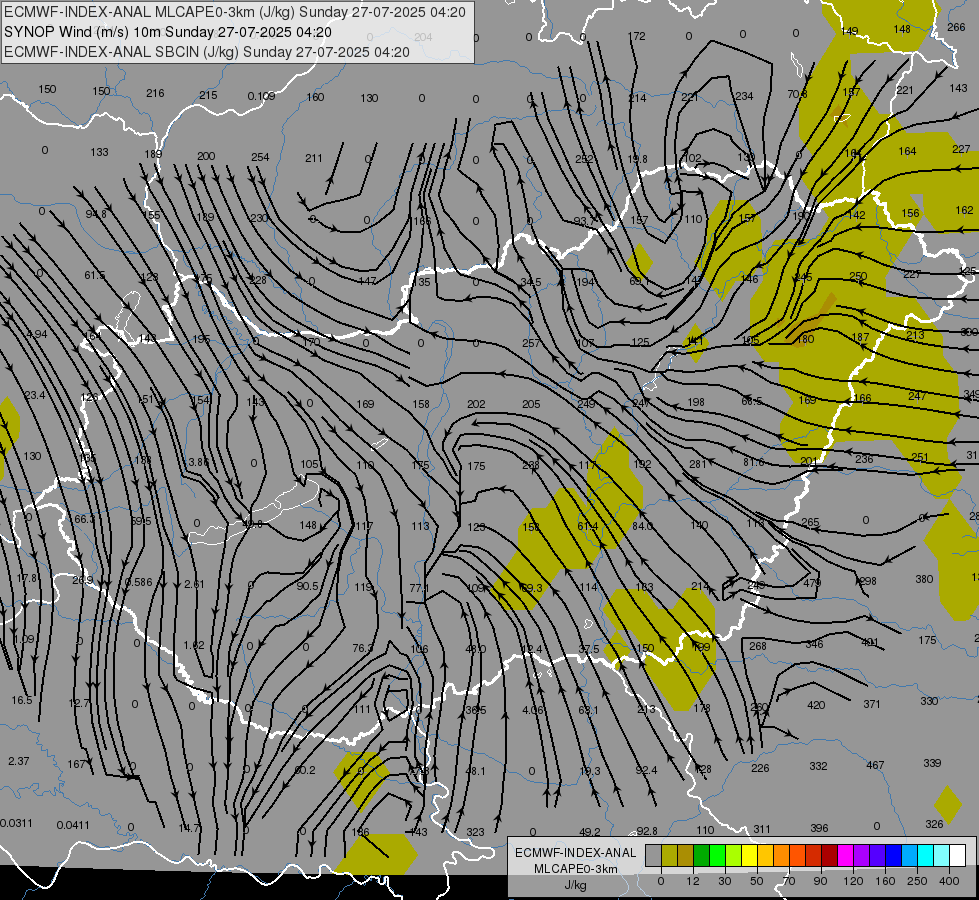Click the map value 0.0311
This screenshot has height=900, width=979.
point(16,823)
